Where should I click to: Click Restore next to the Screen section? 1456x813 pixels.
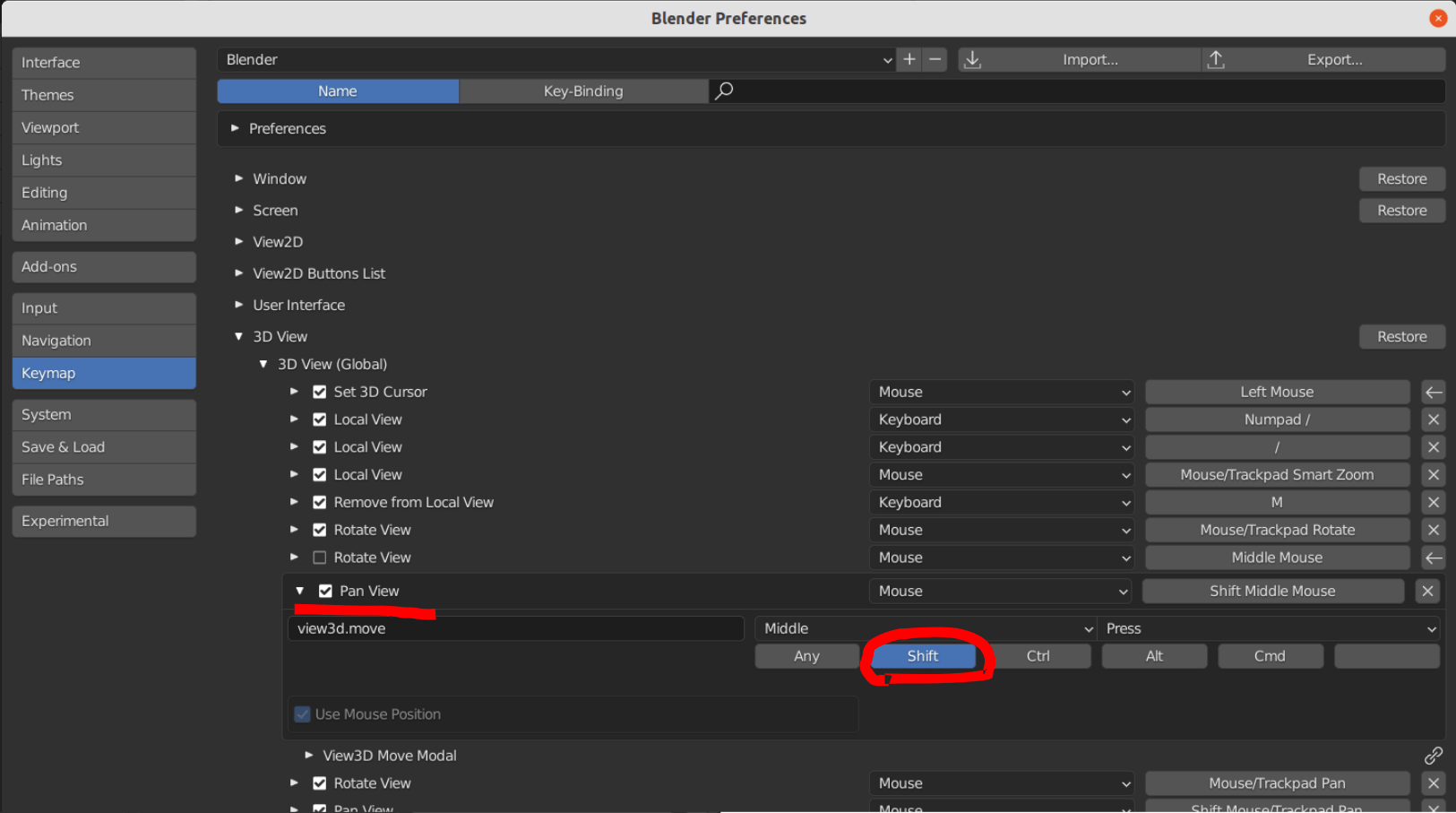tap(1401, 210)
